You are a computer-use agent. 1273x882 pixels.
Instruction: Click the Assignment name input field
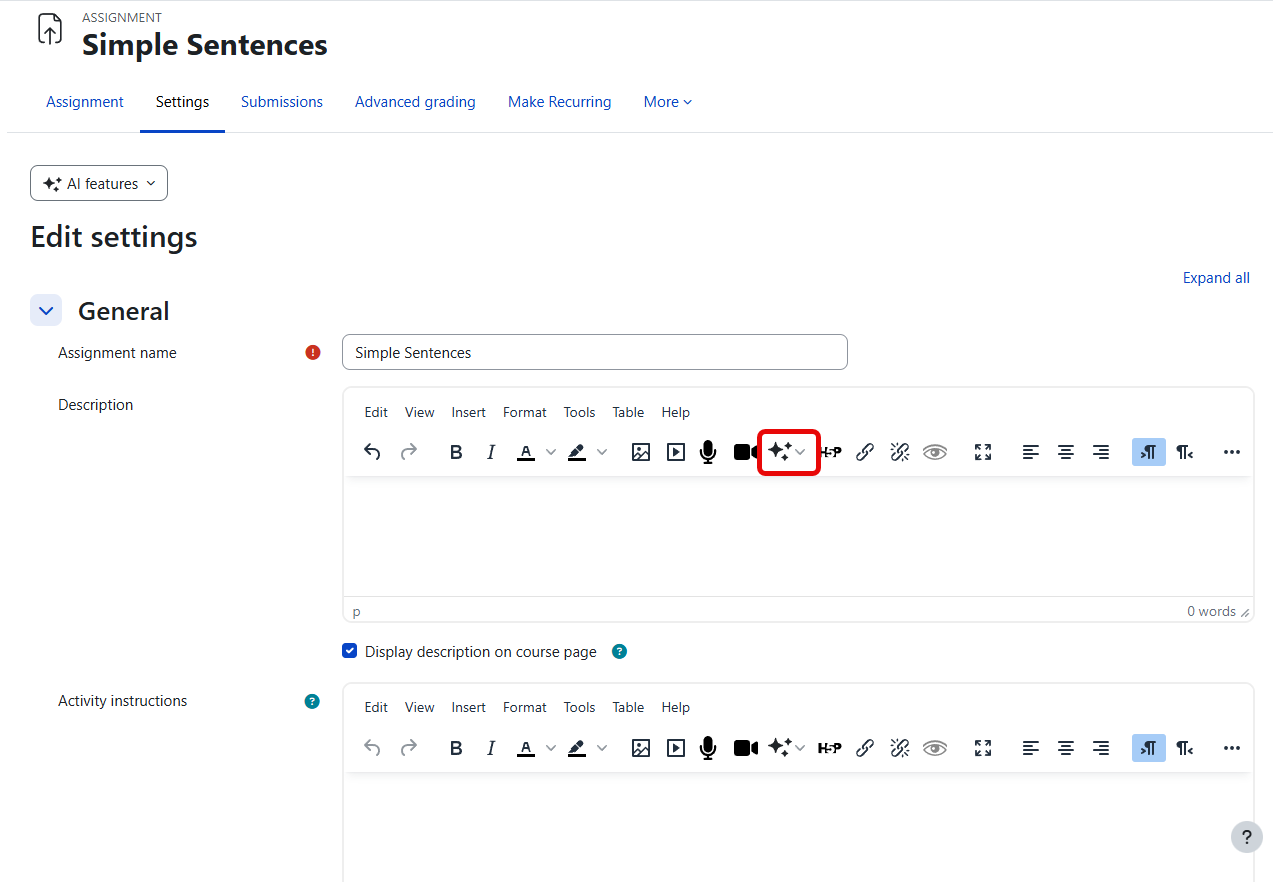click(x=594, y=352)
